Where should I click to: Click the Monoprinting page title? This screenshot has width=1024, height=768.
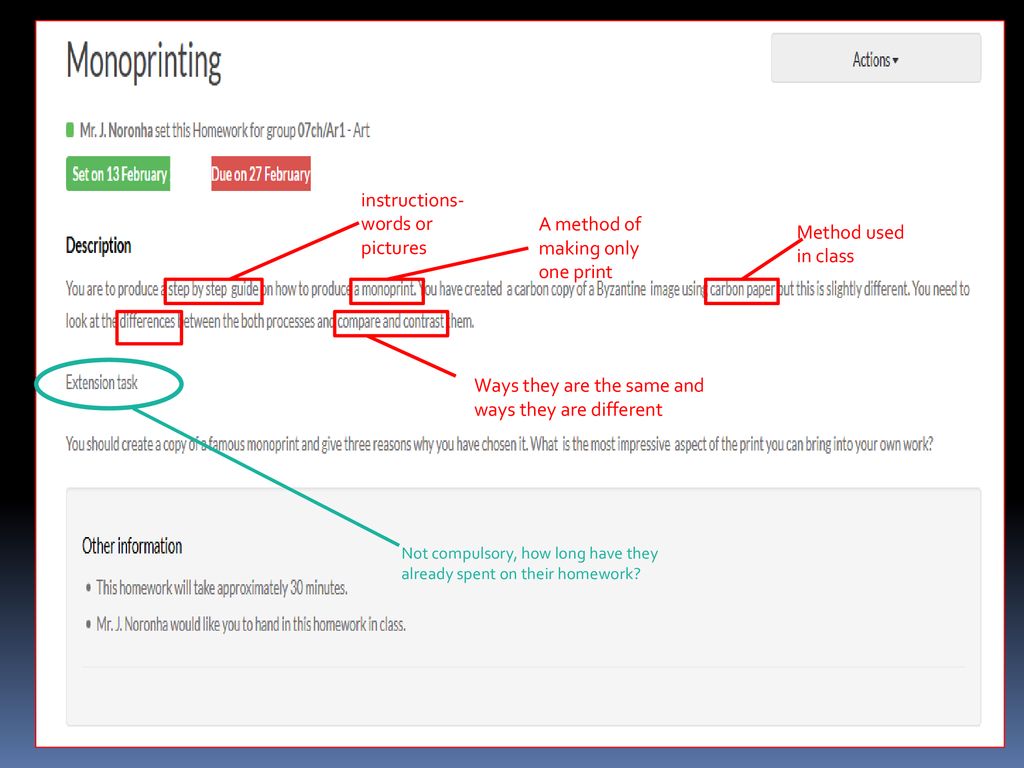tap(144, 61)
